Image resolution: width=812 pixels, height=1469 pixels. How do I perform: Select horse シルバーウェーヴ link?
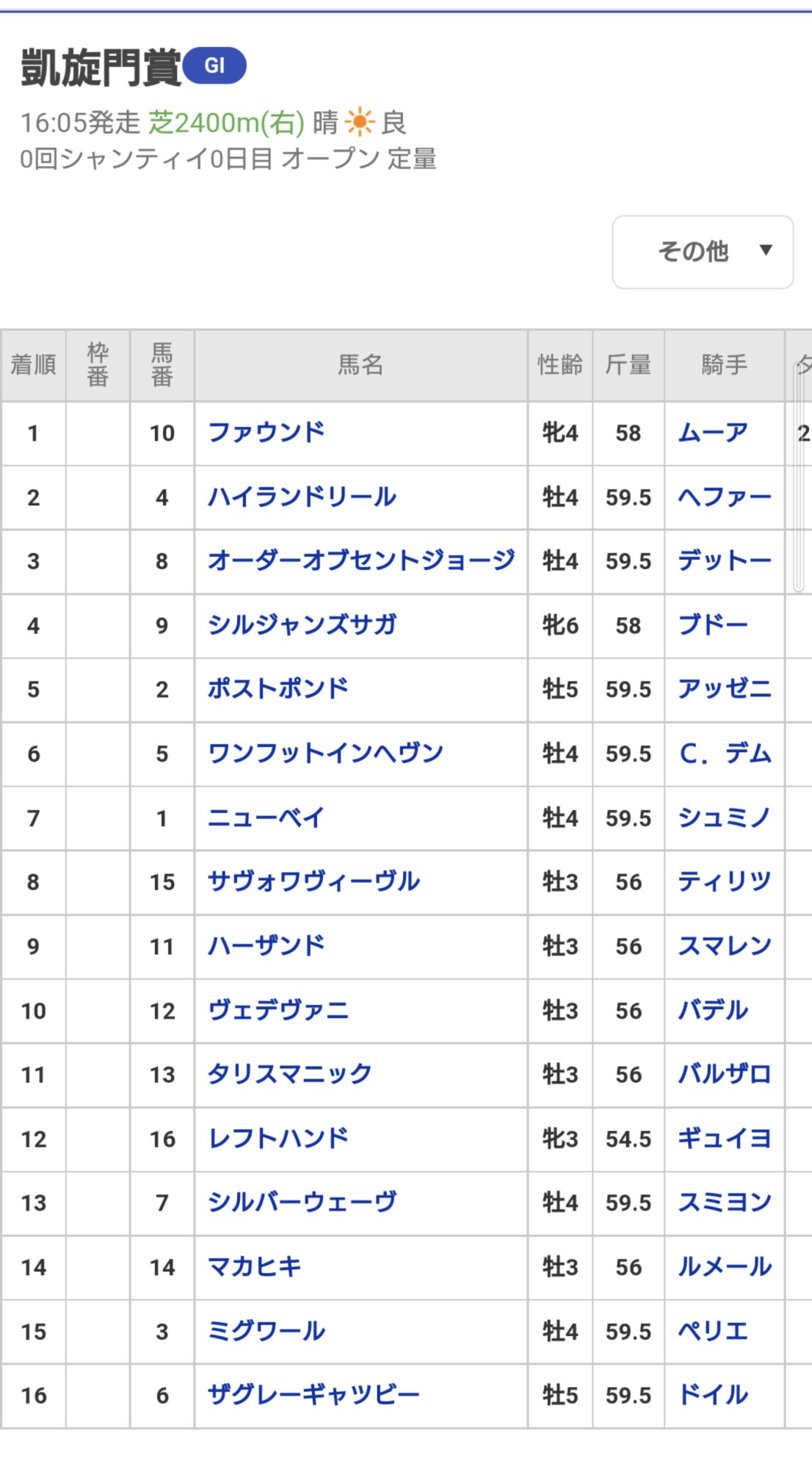point(302,1202)
